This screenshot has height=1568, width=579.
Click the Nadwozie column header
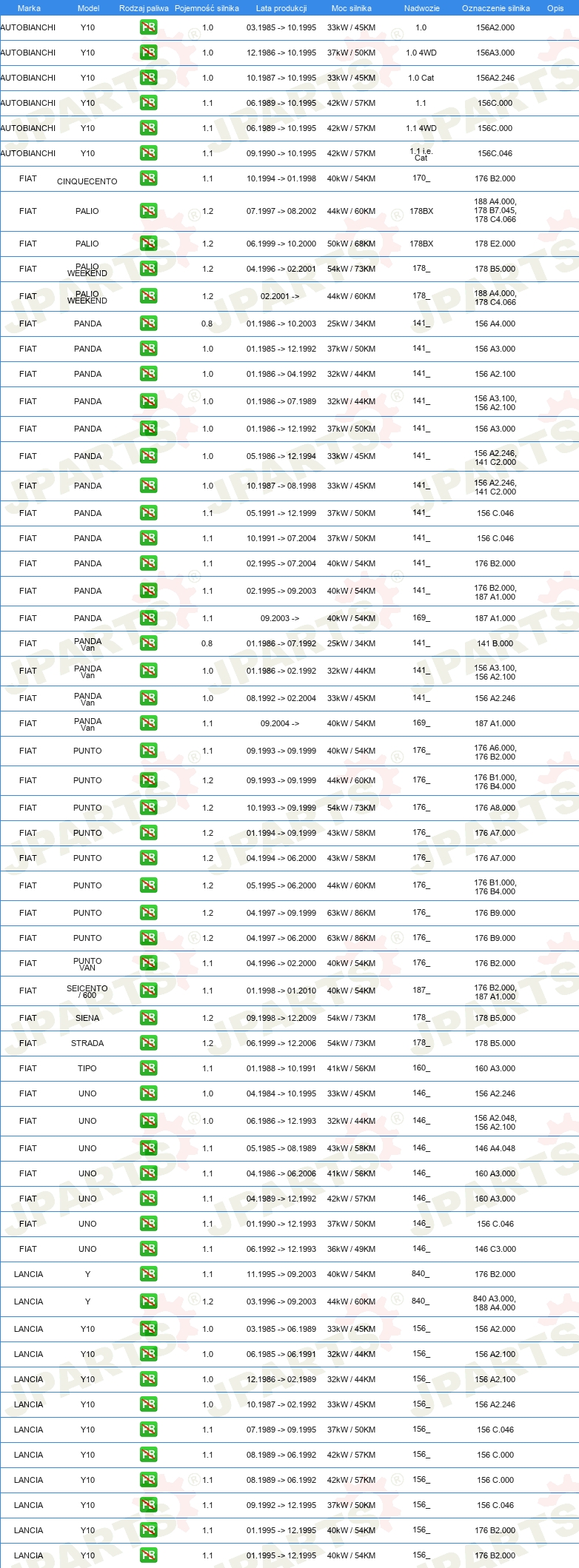click(x=421, y=8)
